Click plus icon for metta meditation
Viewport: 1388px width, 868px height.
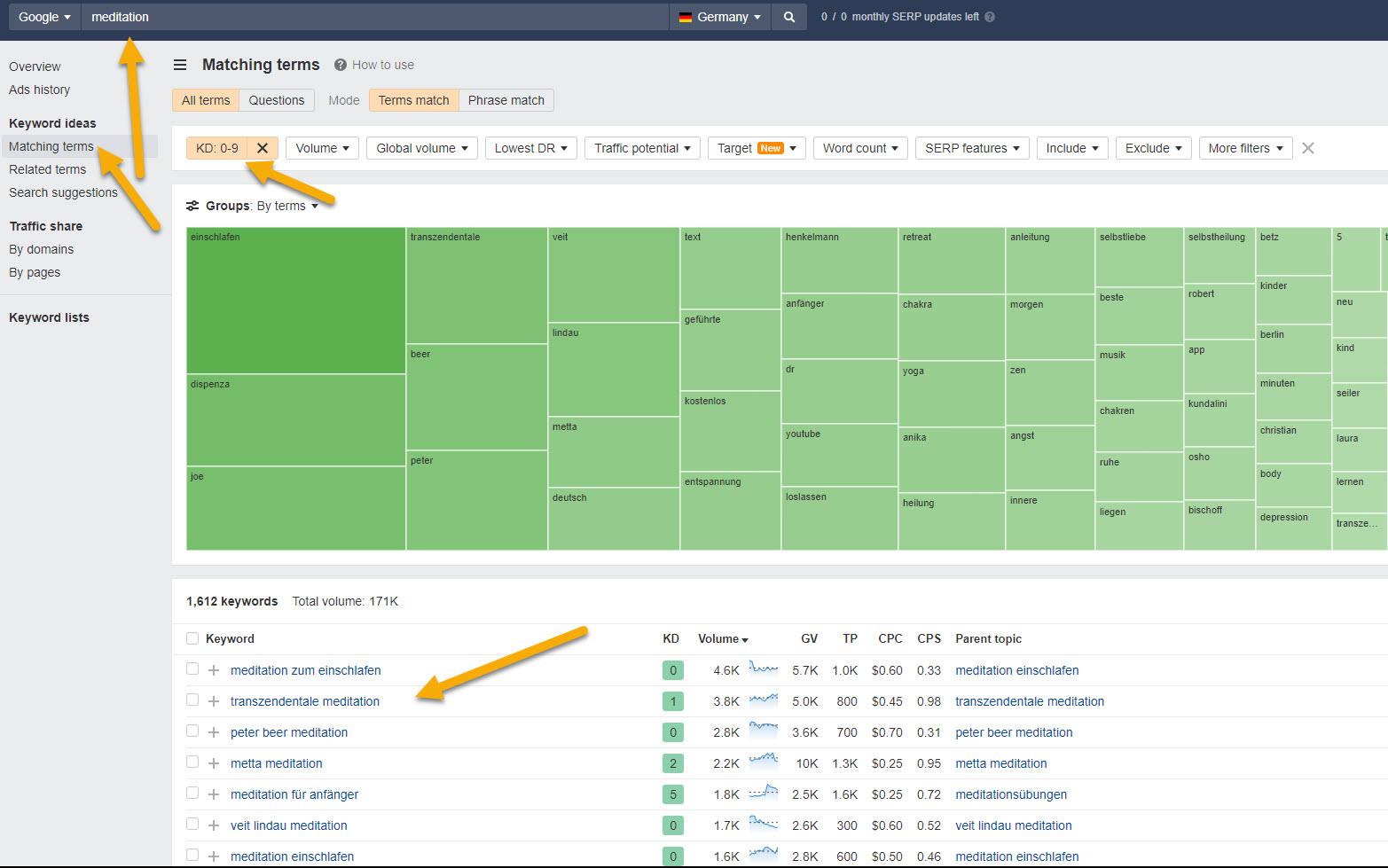pos(214,763)
